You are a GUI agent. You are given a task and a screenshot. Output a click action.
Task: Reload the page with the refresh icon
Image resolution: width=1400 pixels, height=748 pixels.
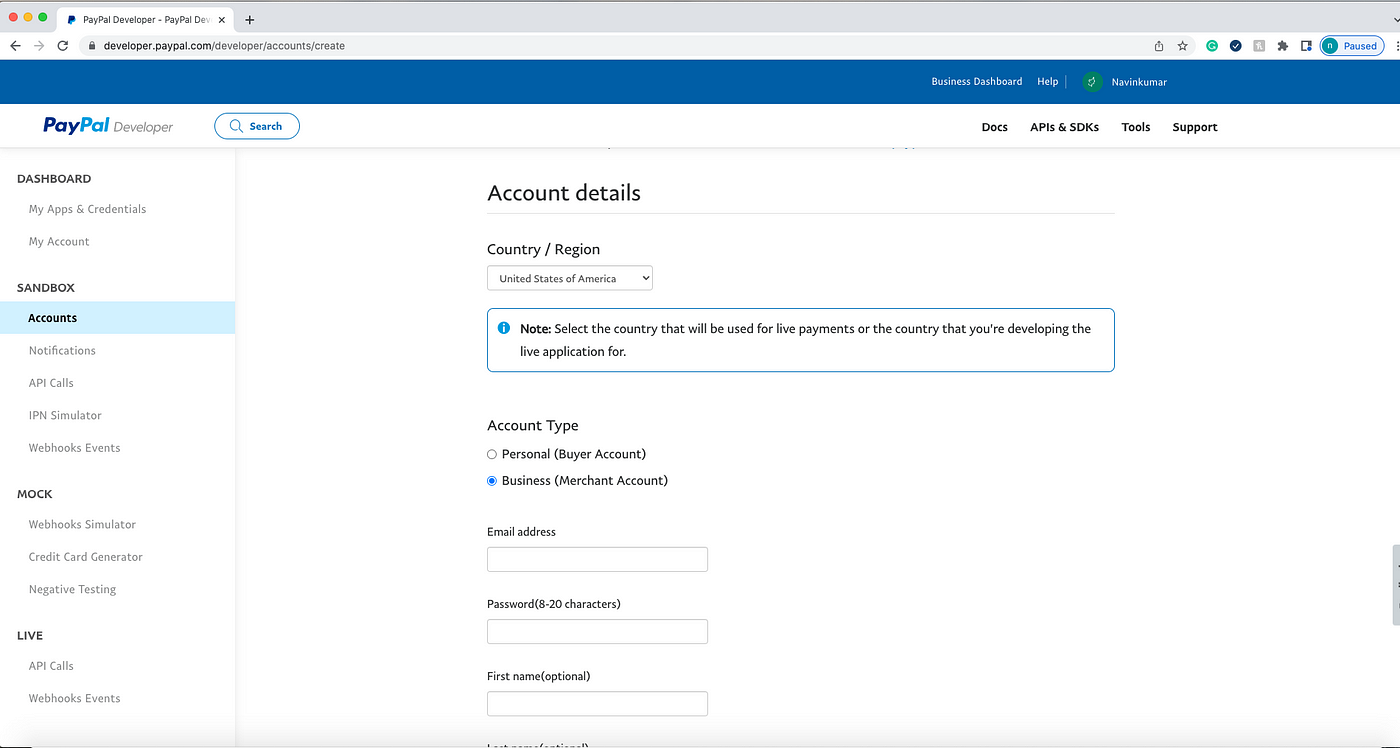click(63, 46)
